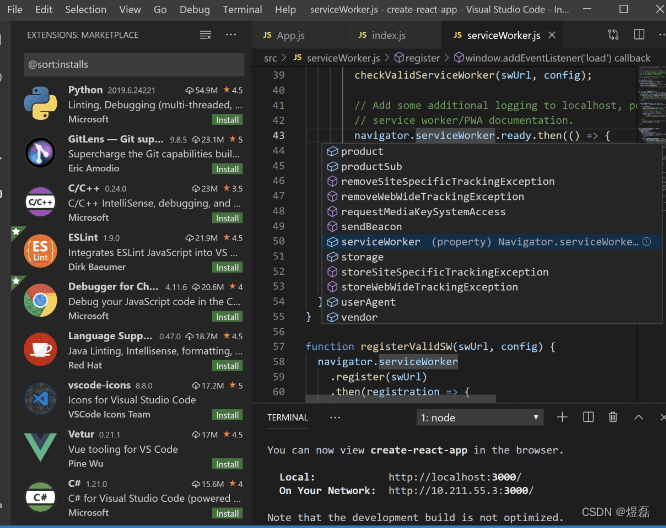Select the product suggestion
The height and width of the screenshot is (528, 666).
tap(492, 151)
